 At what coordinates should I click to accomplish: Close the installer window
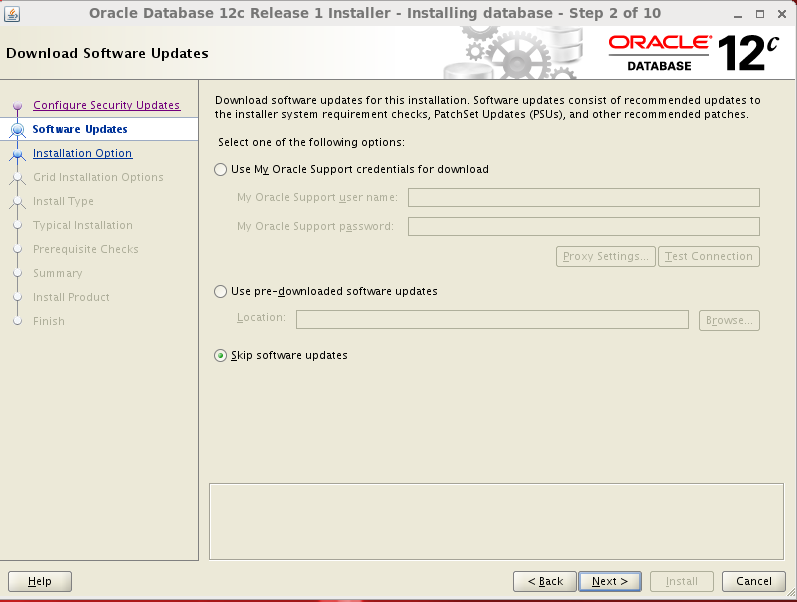pyautogui.click(x=782, y=14)
